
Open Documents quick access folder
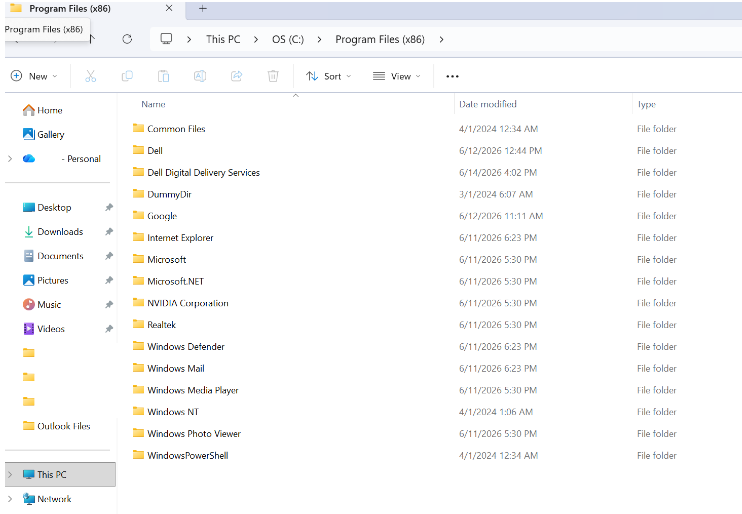[53, 256]
